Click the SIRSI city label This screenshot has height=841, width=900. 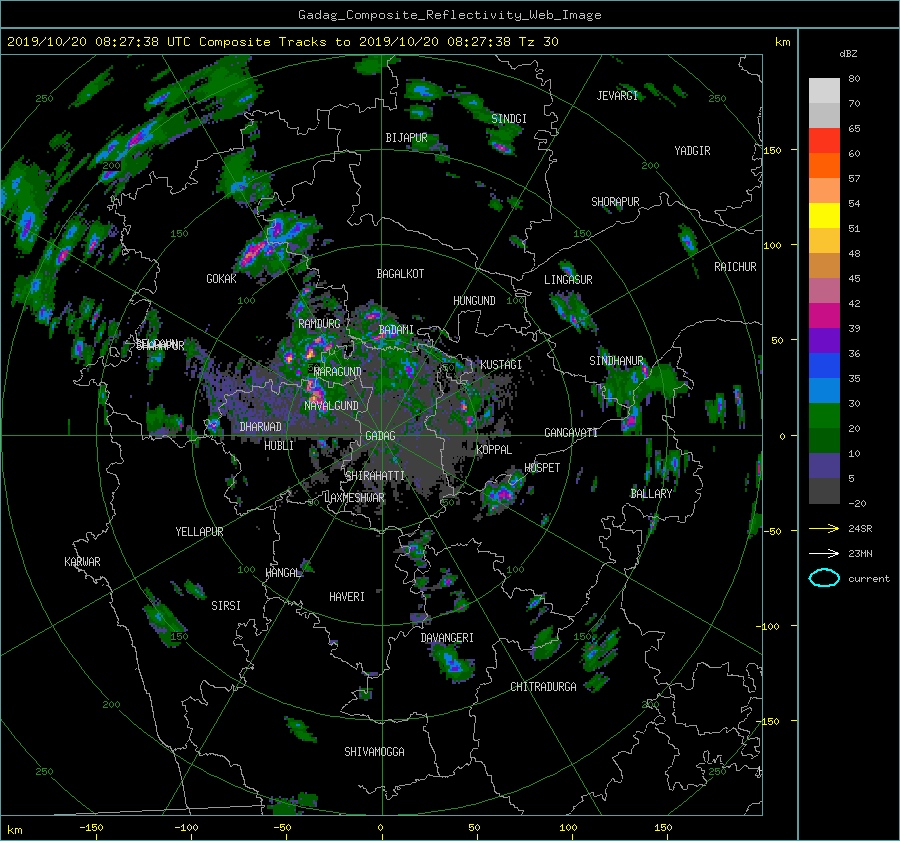(226, 606)
